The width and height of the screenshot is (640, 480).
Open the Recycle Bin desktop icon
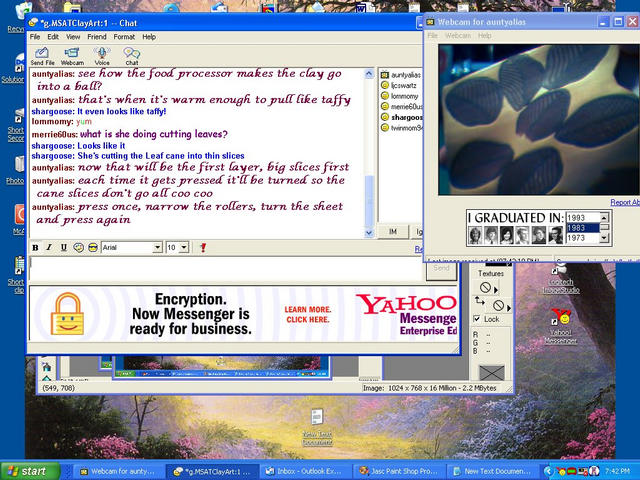[18, 16]
